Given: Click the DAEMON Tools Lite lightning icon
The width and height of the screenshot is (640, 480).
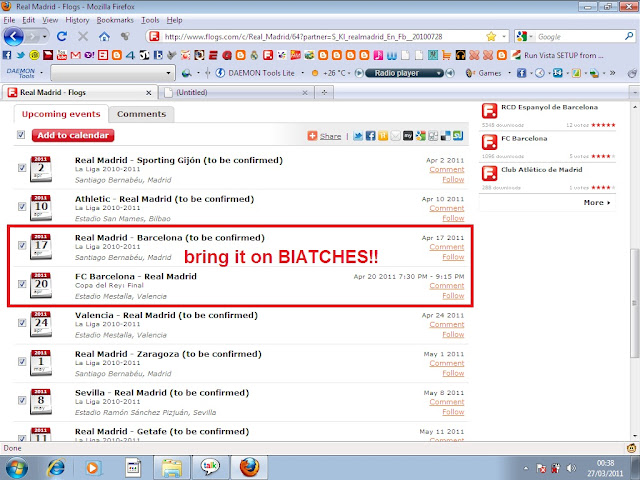Looking at the screenshot, I should point(220,73).
